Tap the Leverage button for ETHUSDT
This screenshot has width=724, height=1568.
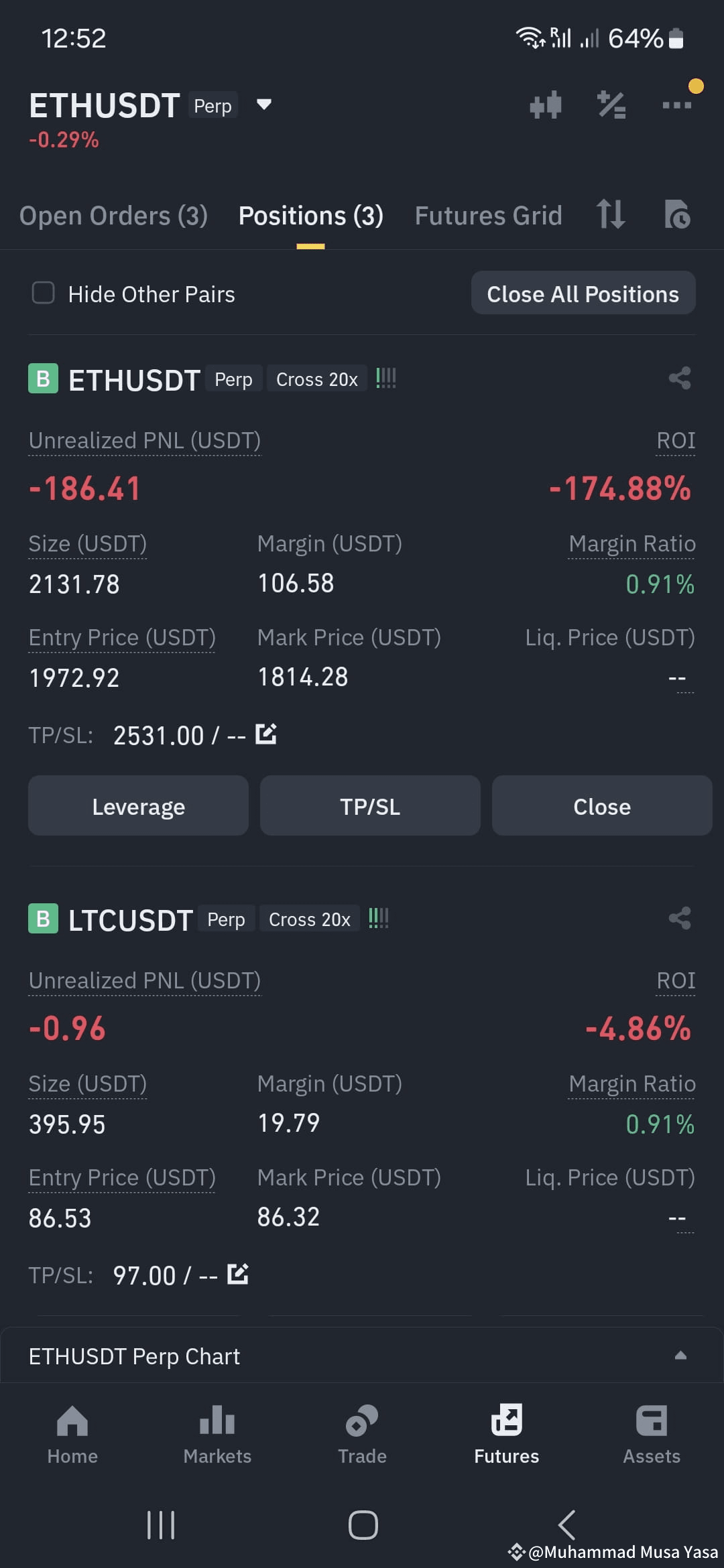coord(138,805)
